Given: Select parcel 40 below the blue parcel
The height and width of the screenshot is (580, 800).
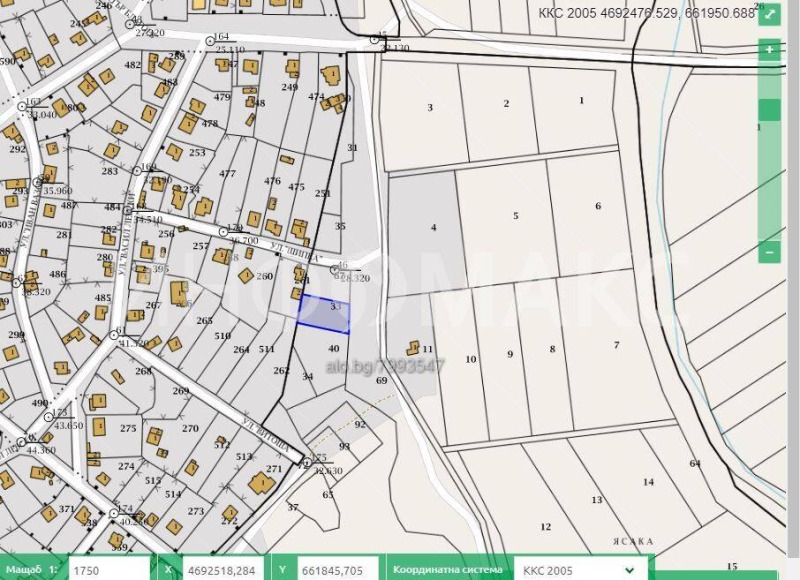Looking at the screenshot, I should [x=335, y=352].
